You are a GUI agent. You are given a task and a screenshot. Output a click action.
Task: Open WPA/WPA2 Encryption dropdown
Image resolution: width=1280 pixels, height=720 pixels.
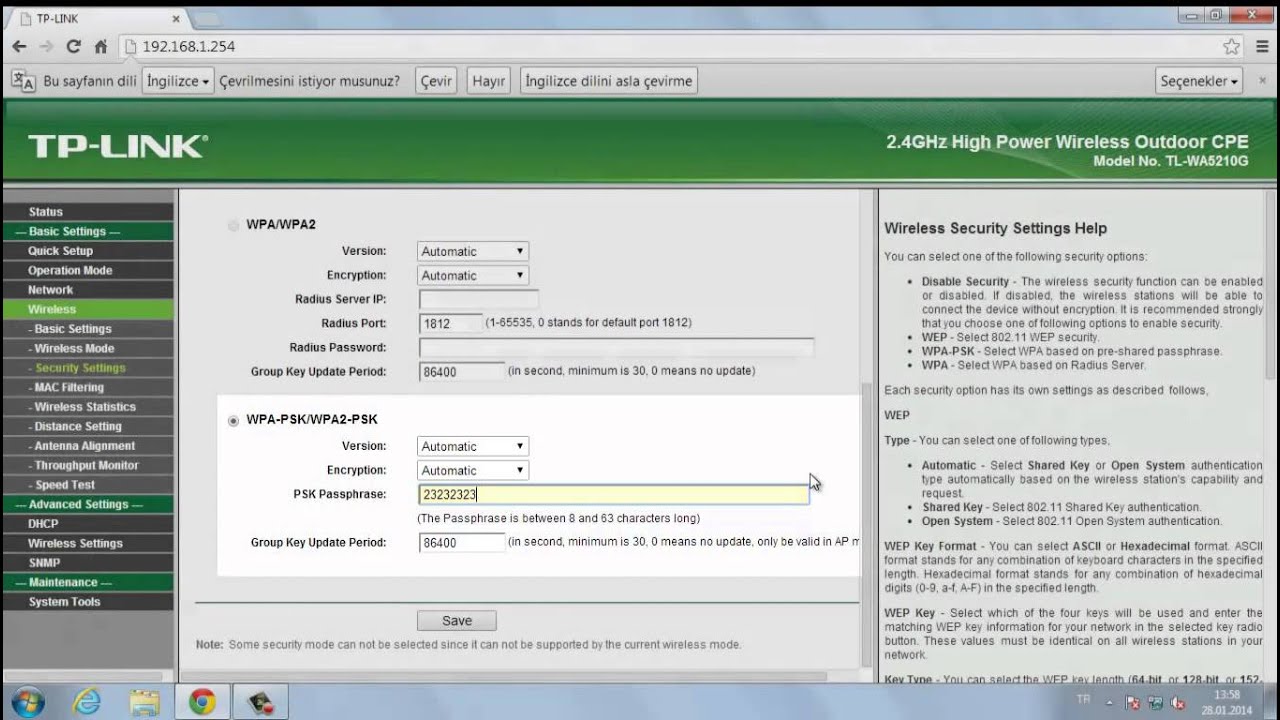(473, 275)
